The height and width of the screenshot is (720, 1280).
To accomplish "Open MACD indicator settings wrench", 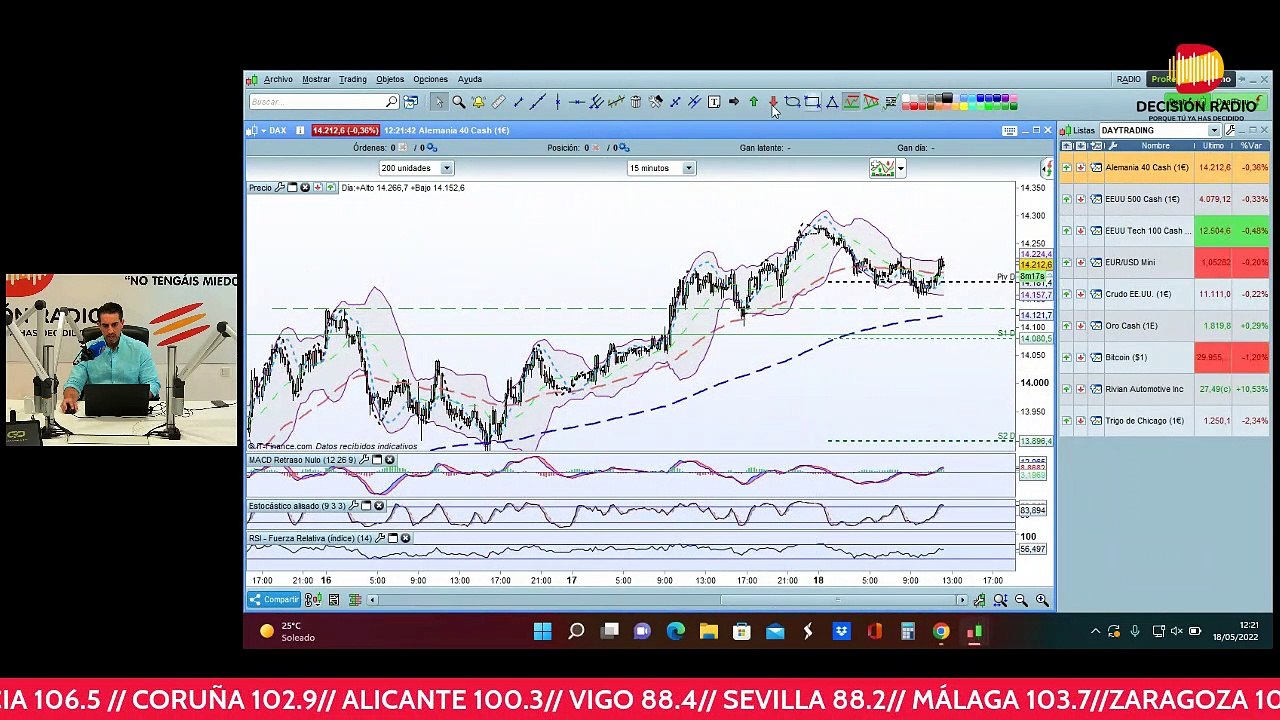I will tap(365, 460).
